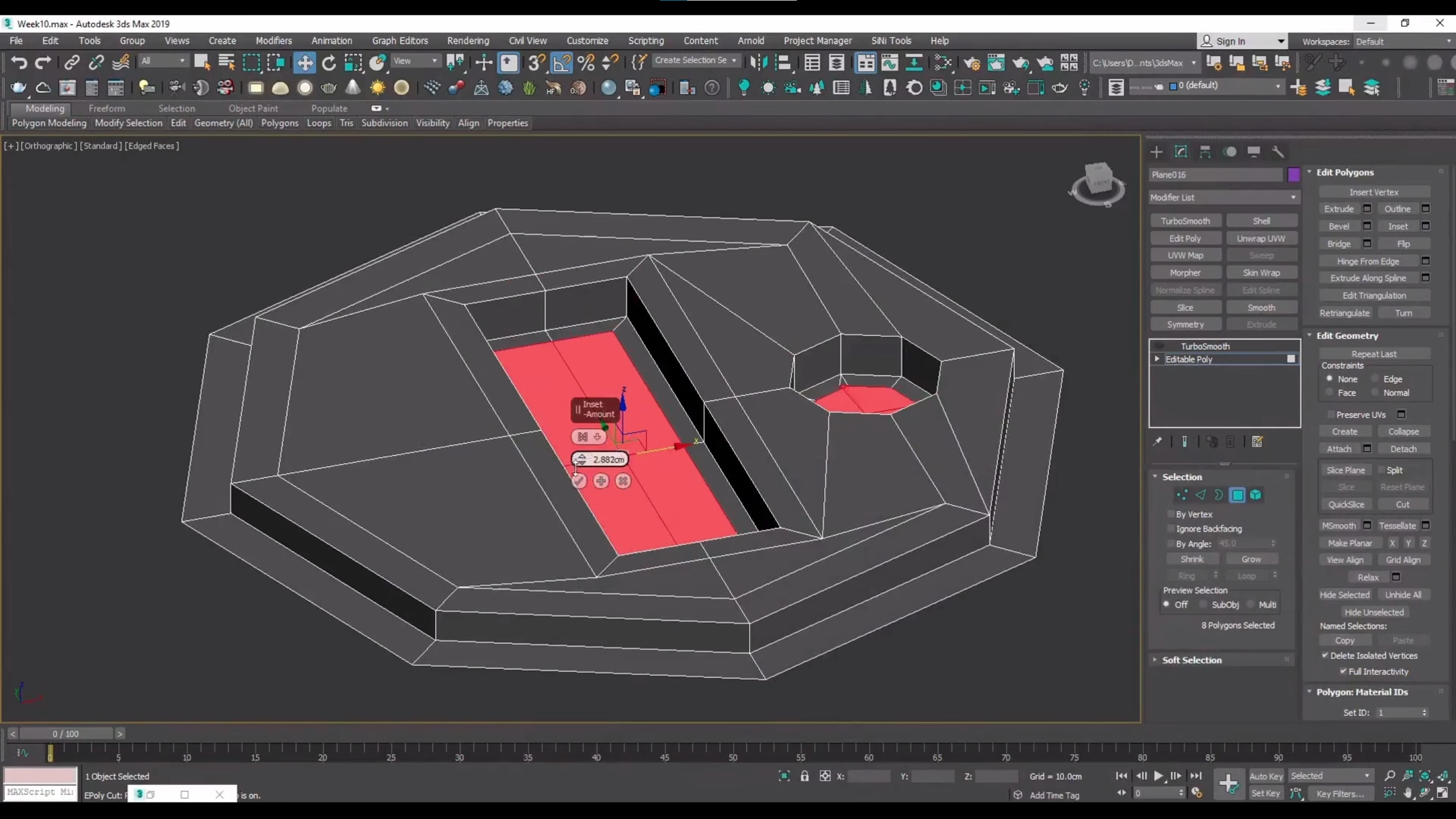Image resolution: width=1456 pixels, height=819 pixels.
Task: Click the Undo arrow icon
Action: [x=19, y=63]
